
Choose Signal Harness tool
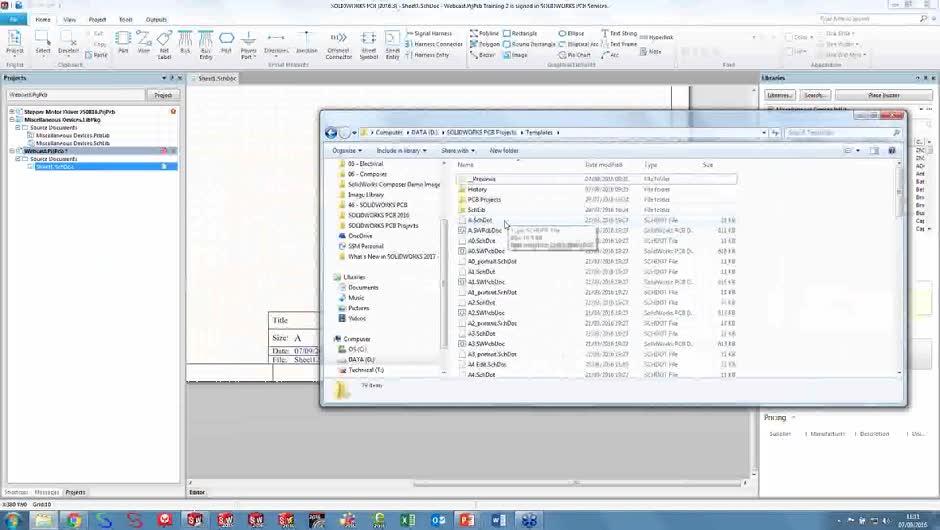(x=430, y=34)
